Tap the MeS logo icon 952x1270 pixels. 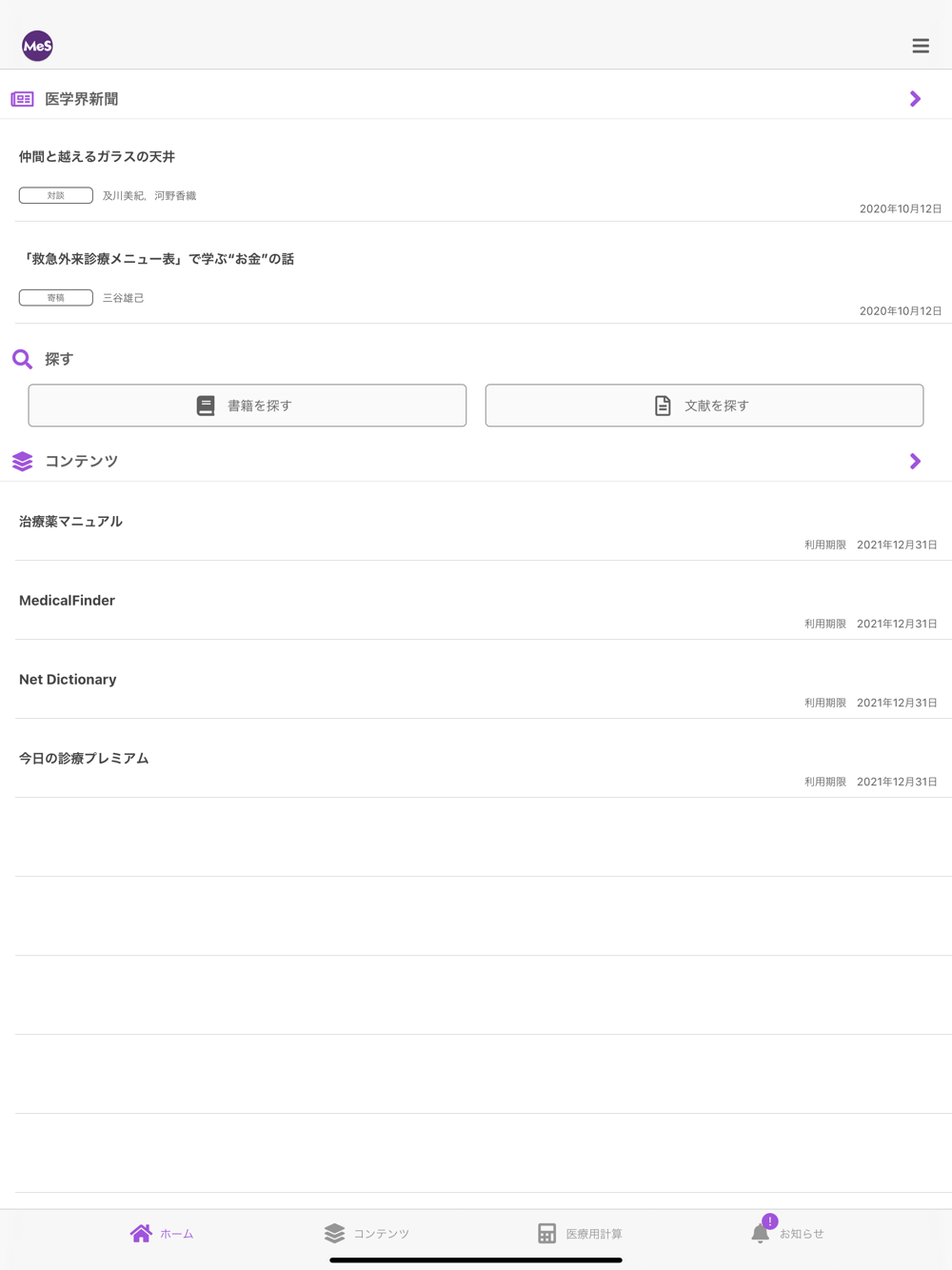(37, 46)
